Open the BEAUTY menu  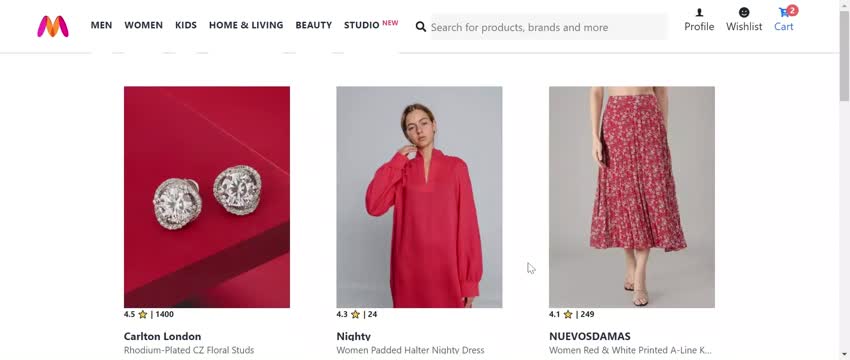point(313,25)
